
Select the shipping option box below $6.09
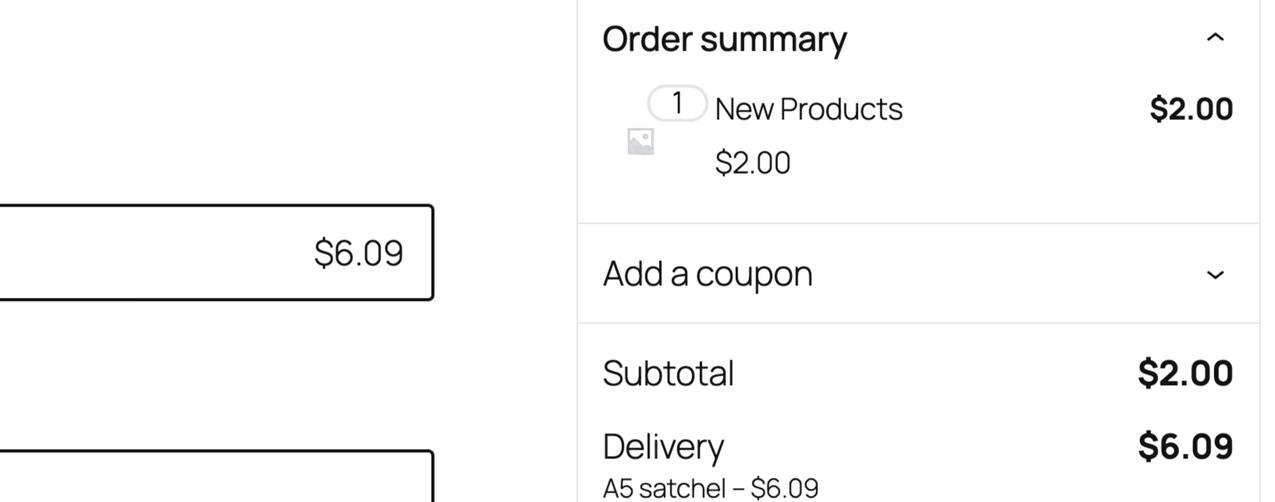coord(215,478)
